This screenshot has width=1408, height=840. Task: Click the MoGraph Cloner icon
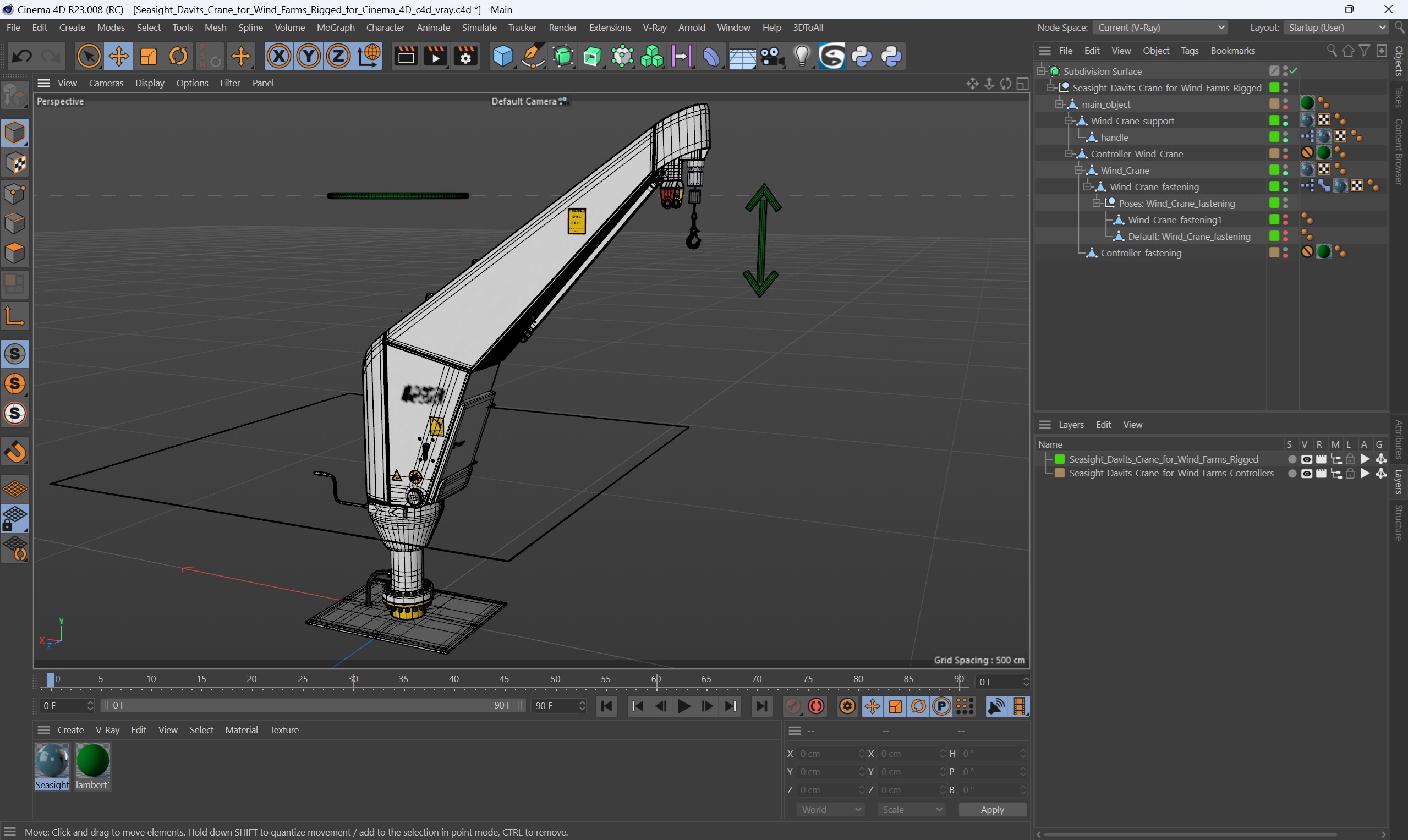(651, 56)
